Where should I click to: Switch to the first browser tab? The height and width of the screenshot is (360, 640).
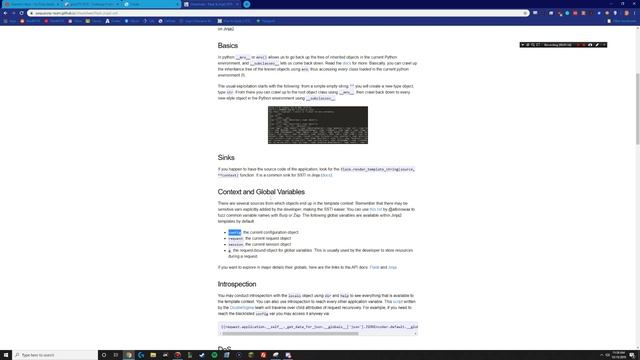point(31,4)
